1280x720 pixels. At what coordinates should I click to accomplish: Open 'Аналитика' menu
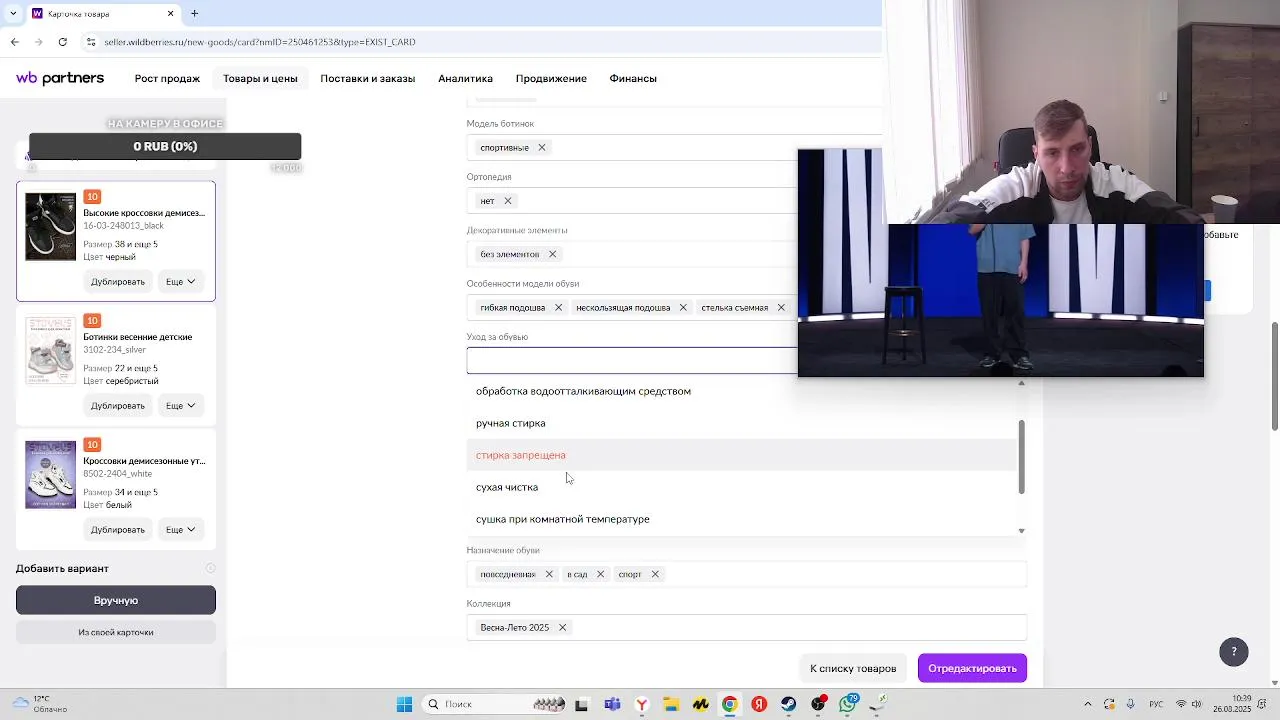[465, 79]
